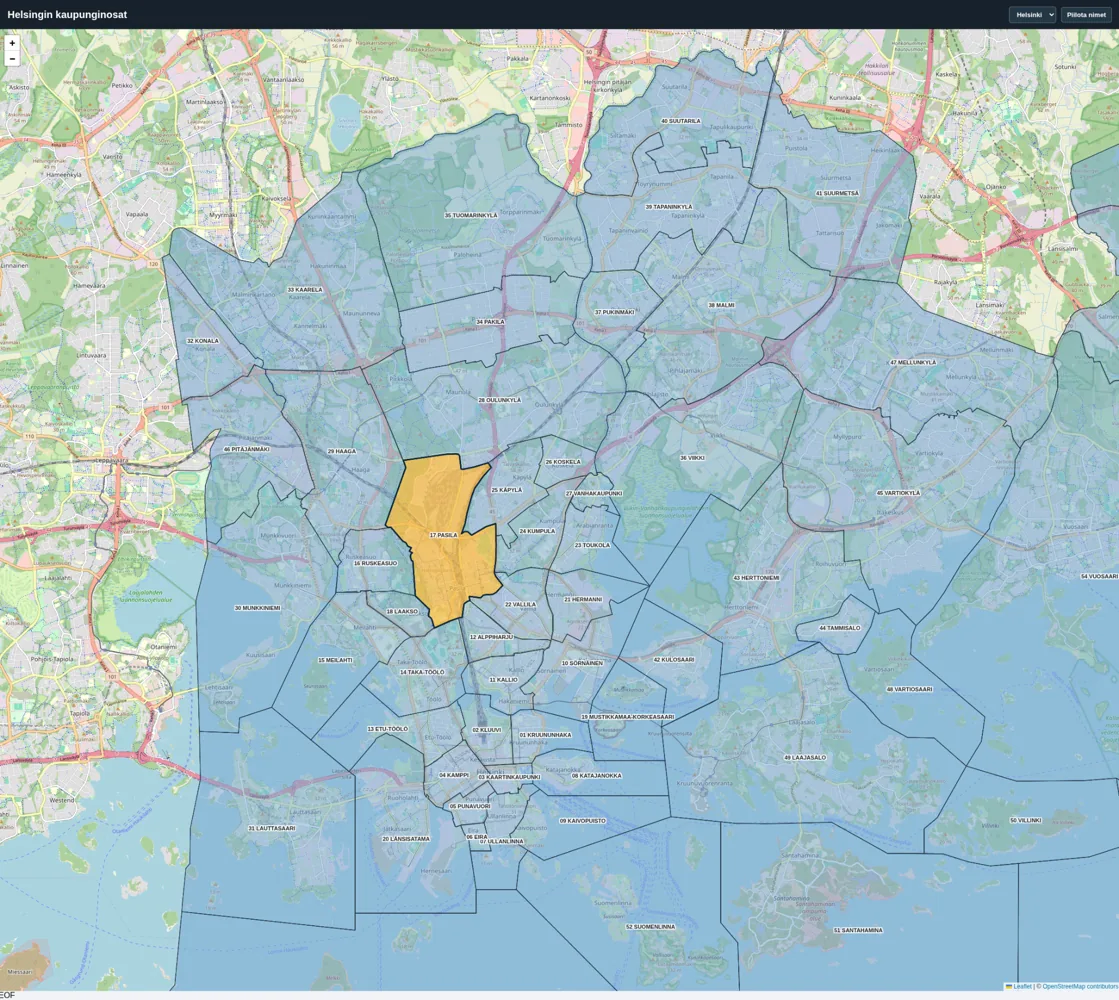Screen dimensions: 1119x1000
Task: Click the 47 MELLUNKYLÄ label
Action: pos(913,363)
